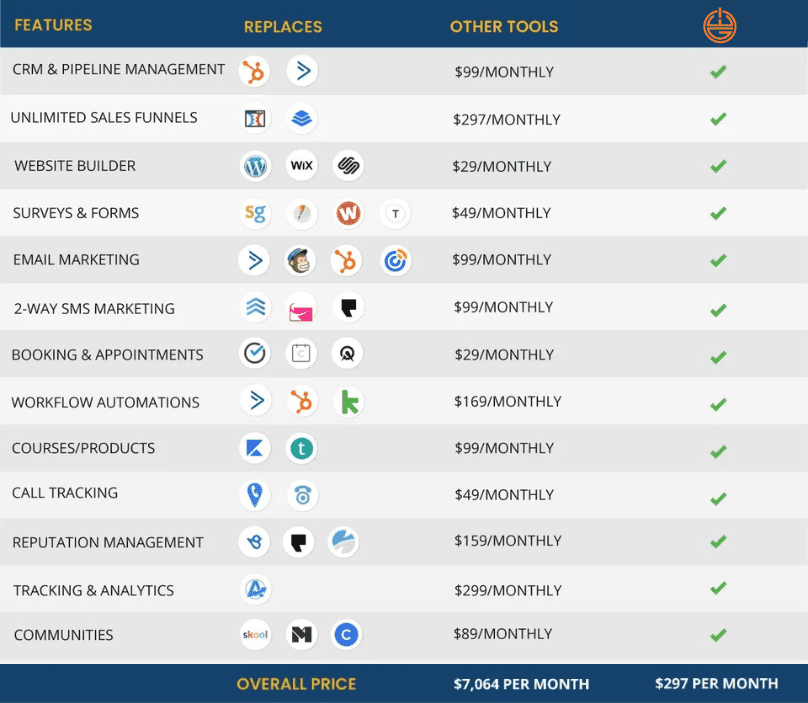
Task: Click the HubSpot icon in CRM row
Action: 254,71
